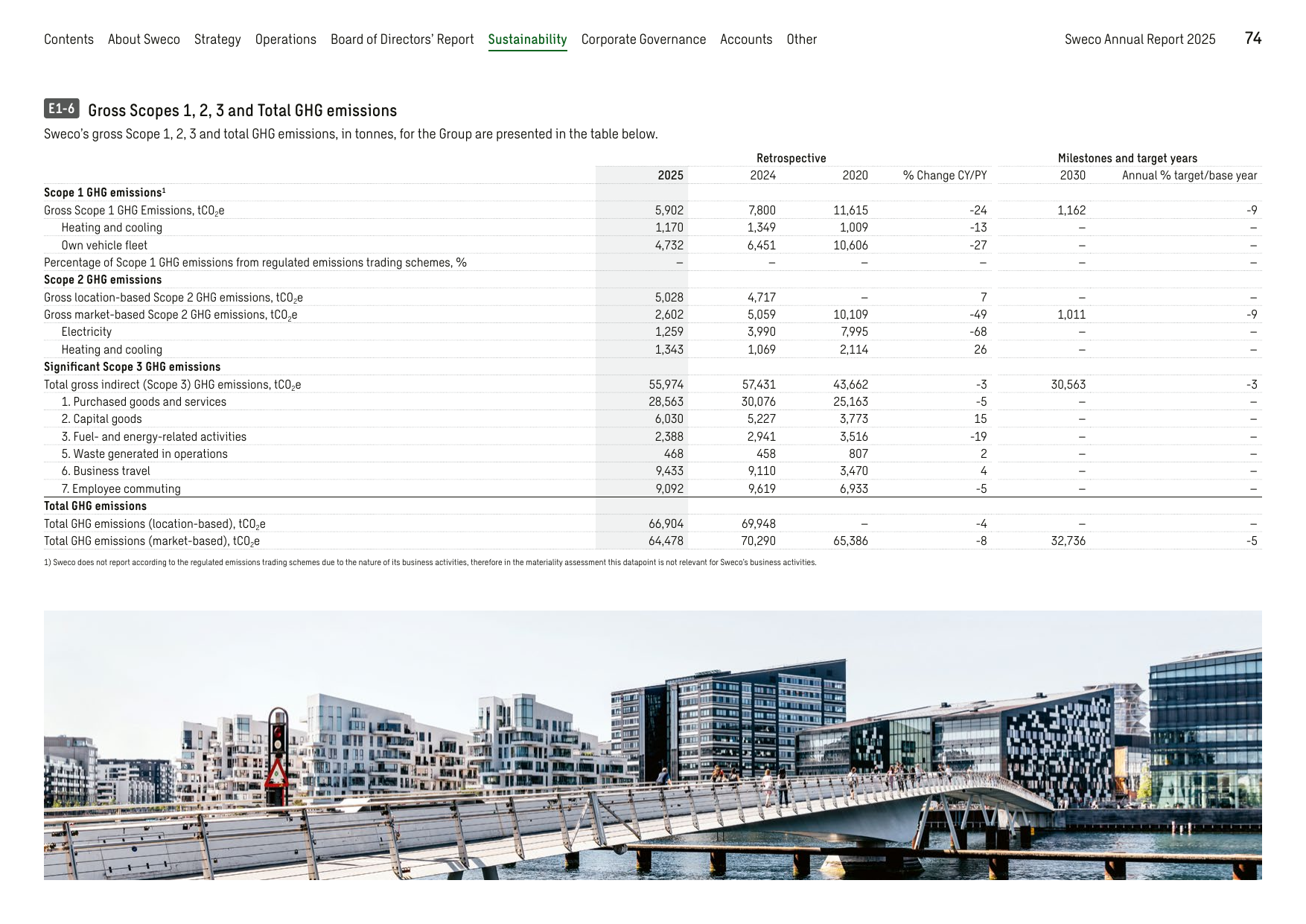Select the 'Own vehicle fleet' row label
Image resolution: width=1306 pixels, height=924 pixels.
104,246
